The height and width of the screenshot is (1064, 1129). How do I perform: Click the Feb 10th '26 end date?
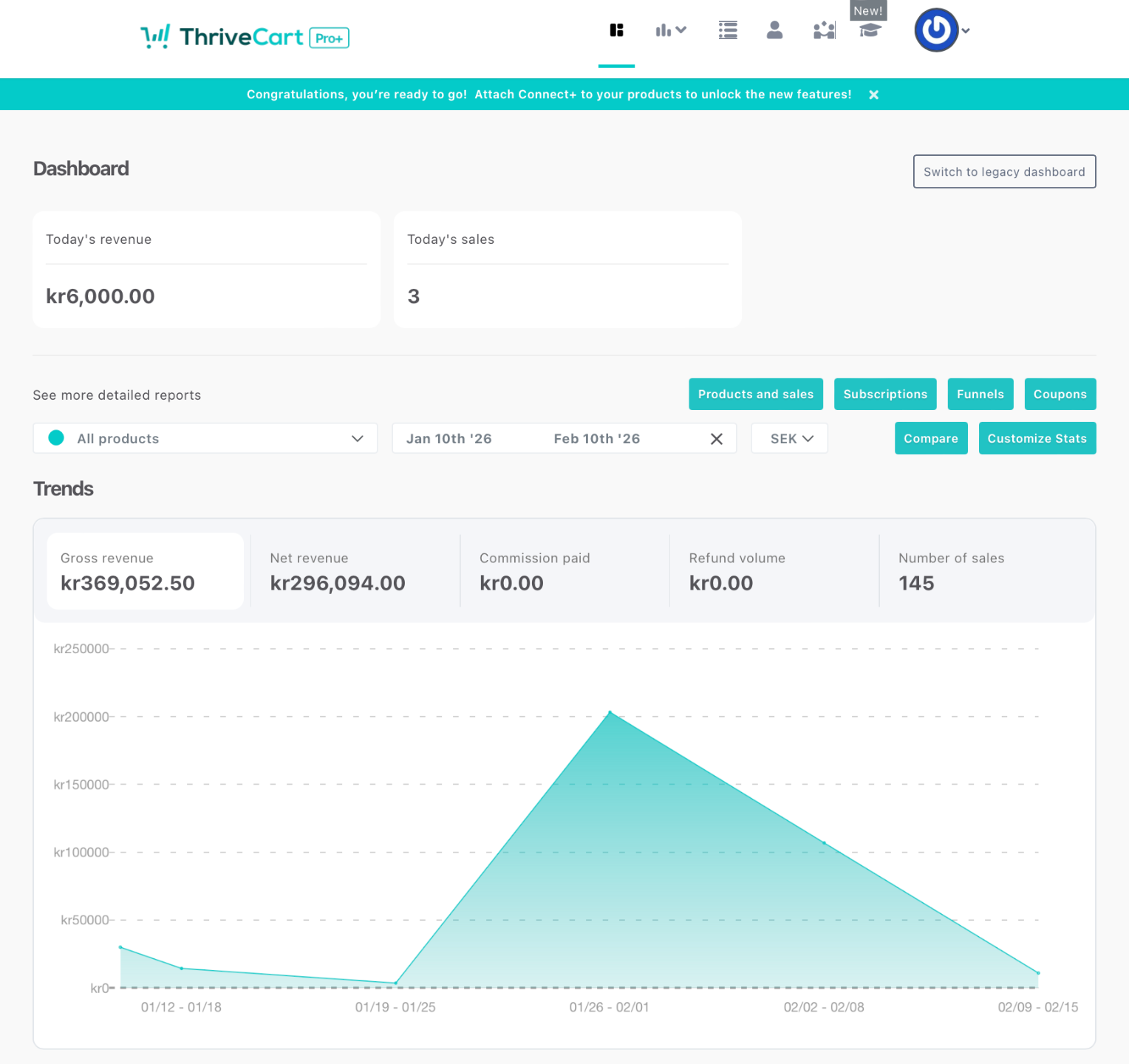(597, 438)
